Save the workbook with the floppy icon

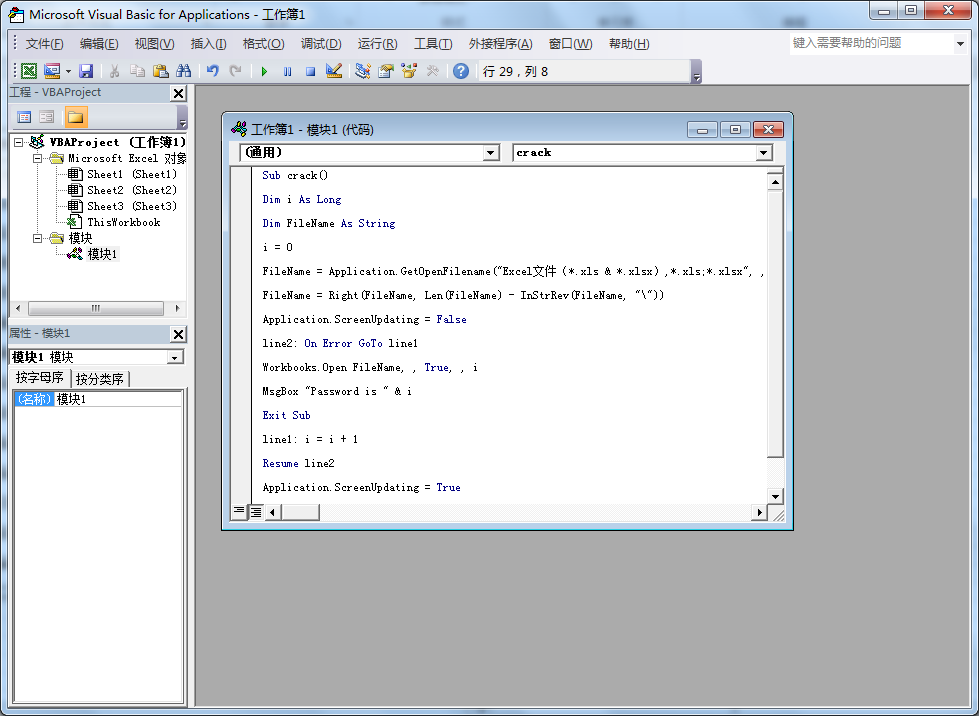(x=86, y=71)
